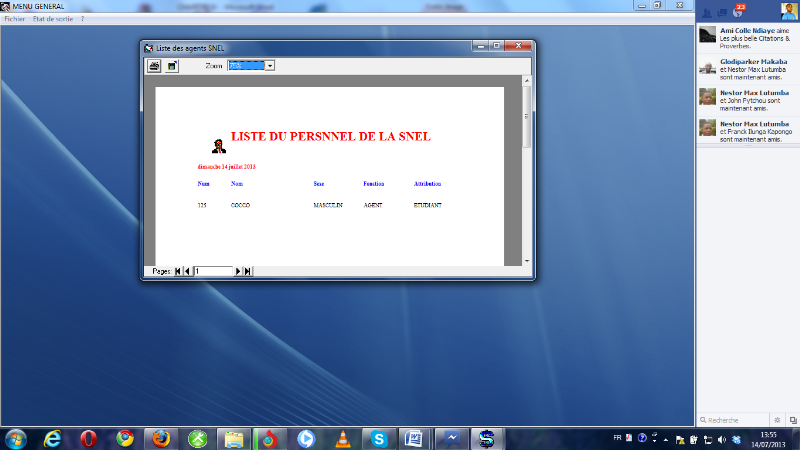Switch to Microsoft Word in the taskbar
The height and width of the screenshot is (450, 800).
pos(414,439)
